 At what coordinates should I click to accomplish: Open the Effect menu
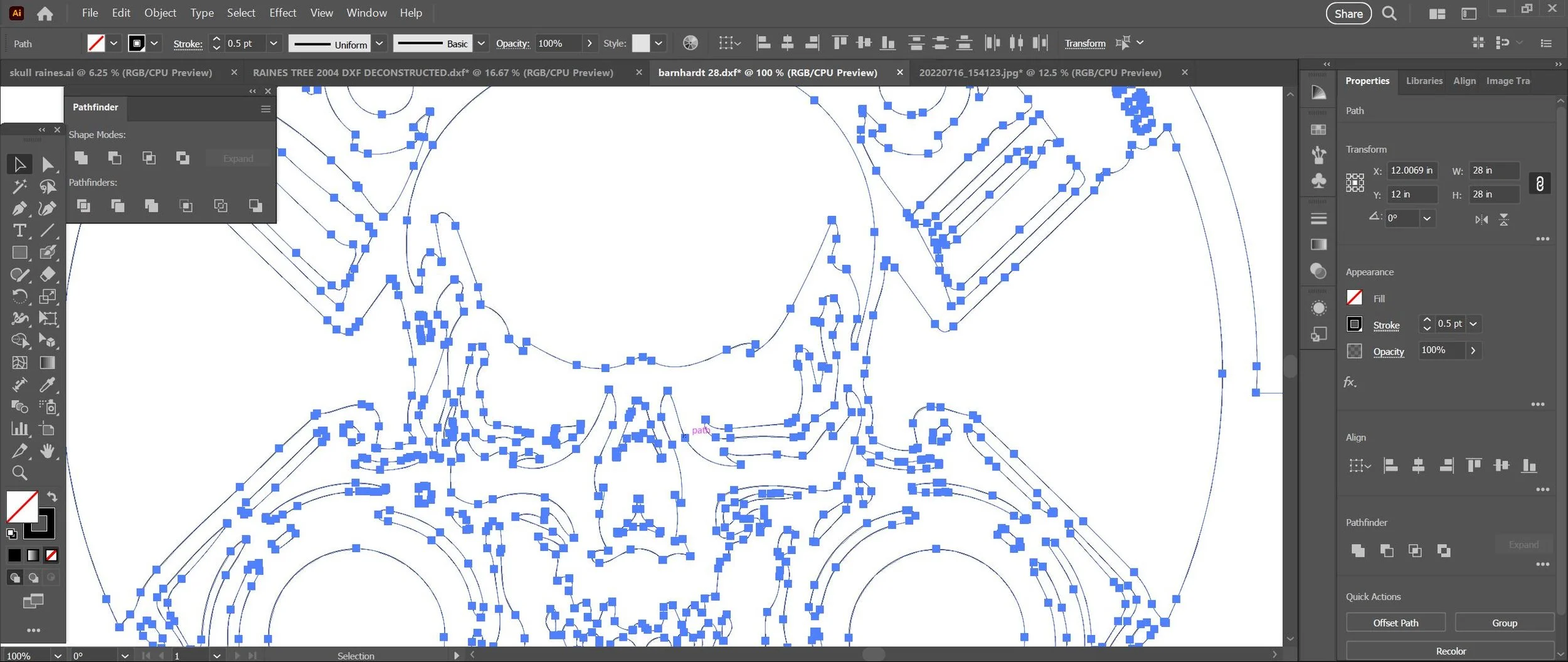click(282, 13)
